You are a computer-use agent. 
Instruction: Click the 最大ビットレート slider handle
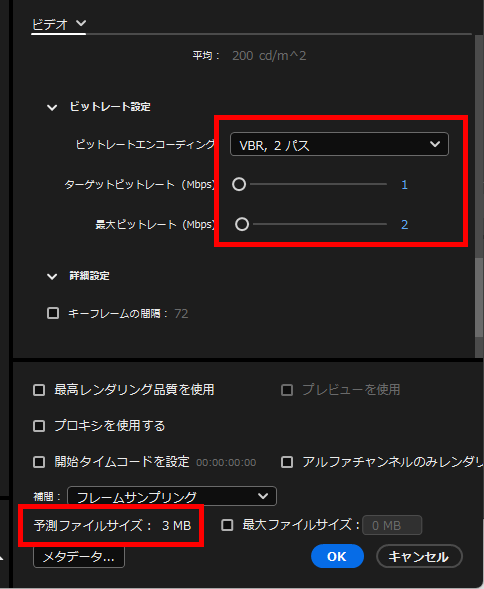click(x=242, y=224)
